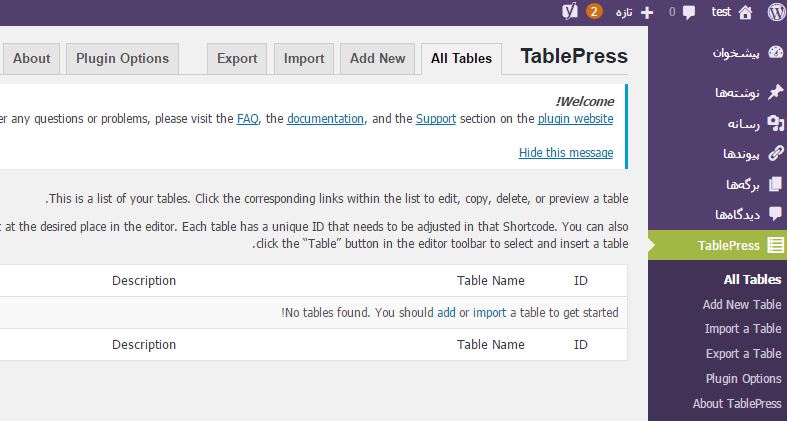
Task: Switch to the Add New tab
Action: tap(377, 59)
